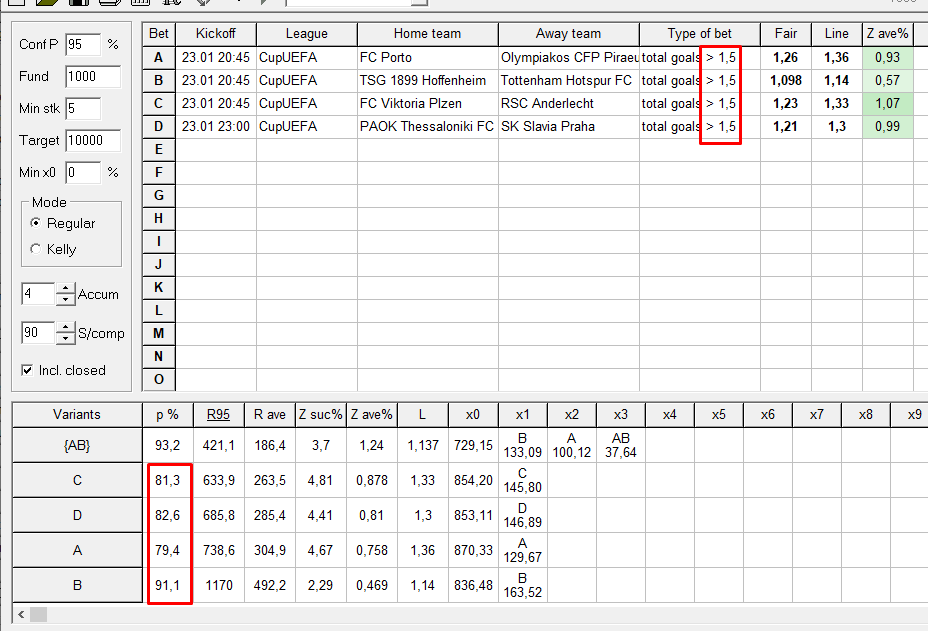928x631 pixels.
Task: Click the Type of bet column header
Action: (x=699, y=34)
